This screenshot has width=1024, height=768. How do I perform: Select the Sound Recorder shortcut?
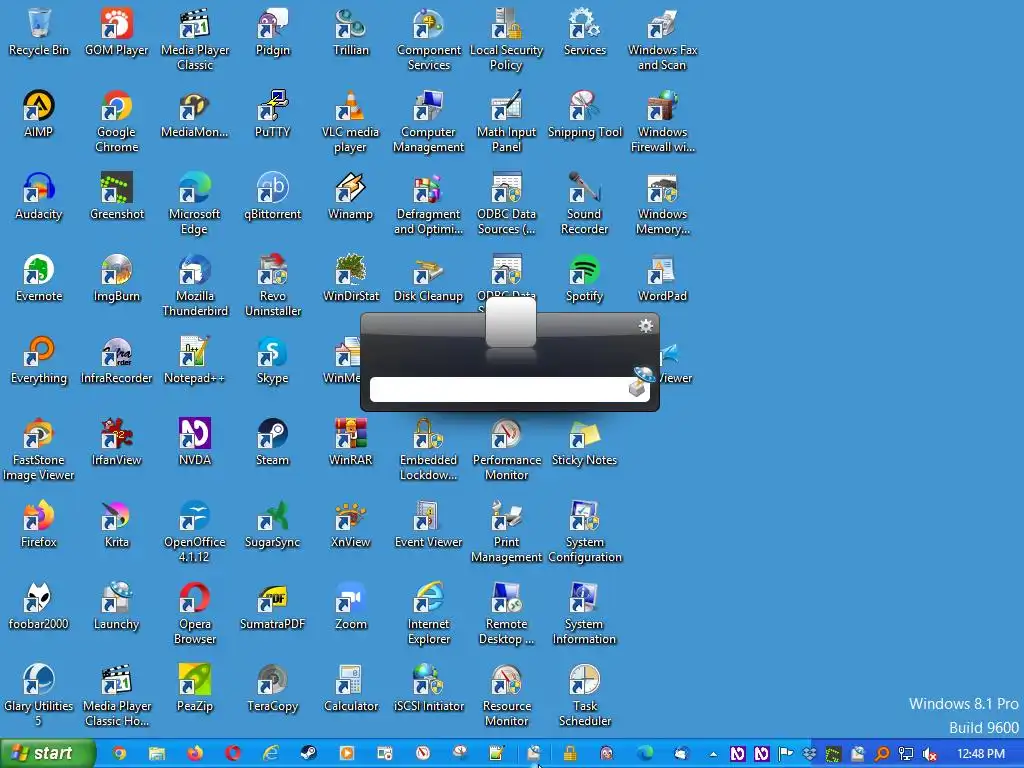coord(584,204)
